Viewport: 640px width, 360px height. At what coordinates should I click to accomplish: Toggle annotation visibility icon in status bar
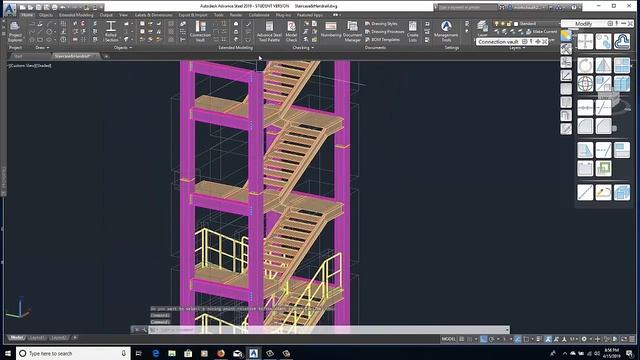pos(548,339)
